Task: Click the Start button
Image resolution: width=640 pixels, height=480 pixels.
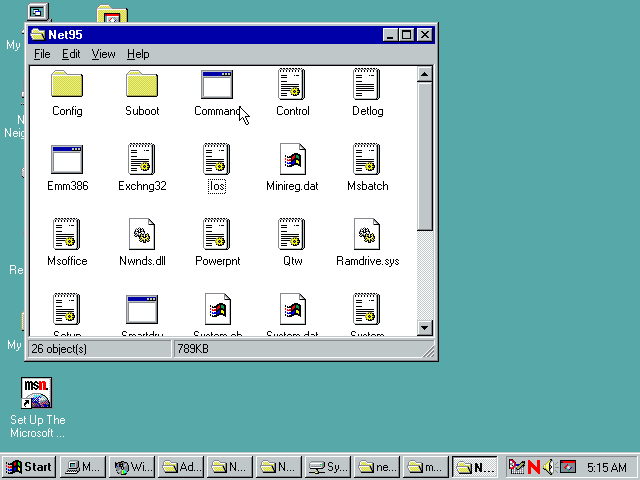Action: point(29,467)
